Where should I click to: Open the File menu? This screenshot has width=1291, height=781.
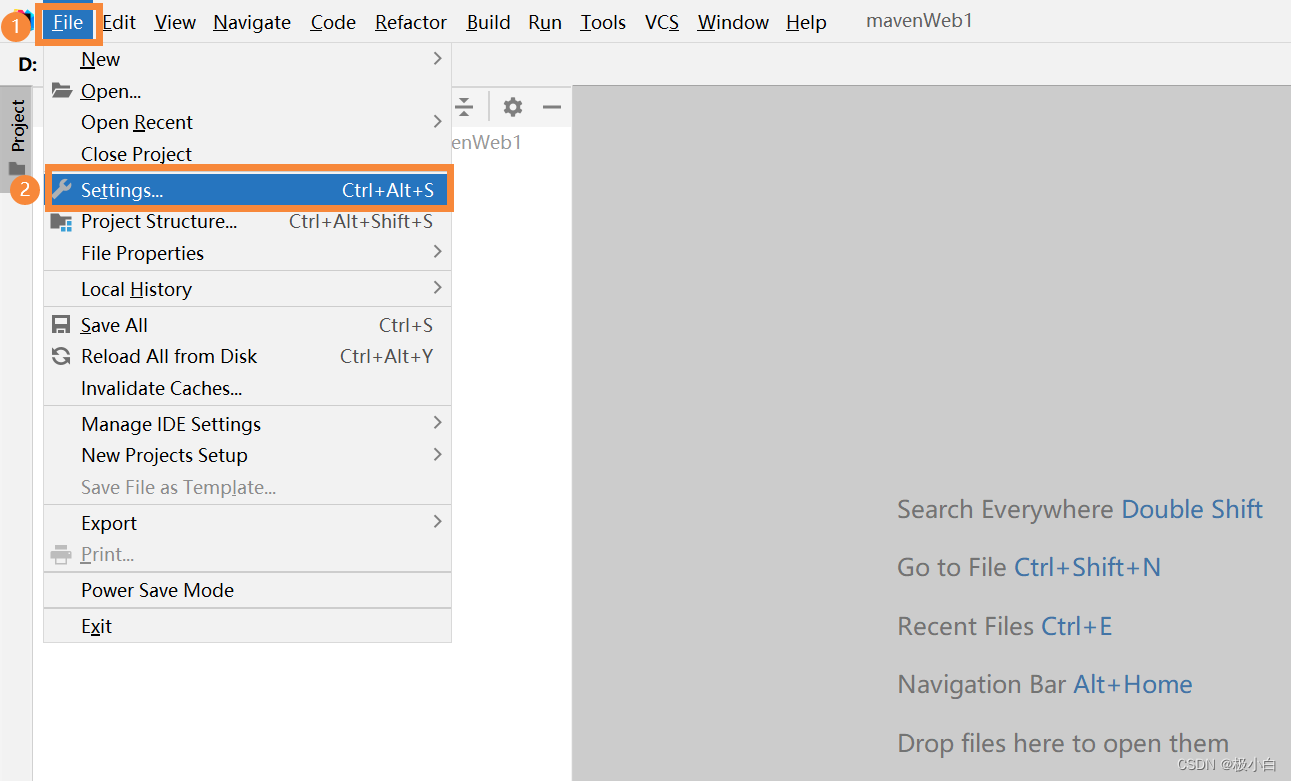(x=68, y=22)
